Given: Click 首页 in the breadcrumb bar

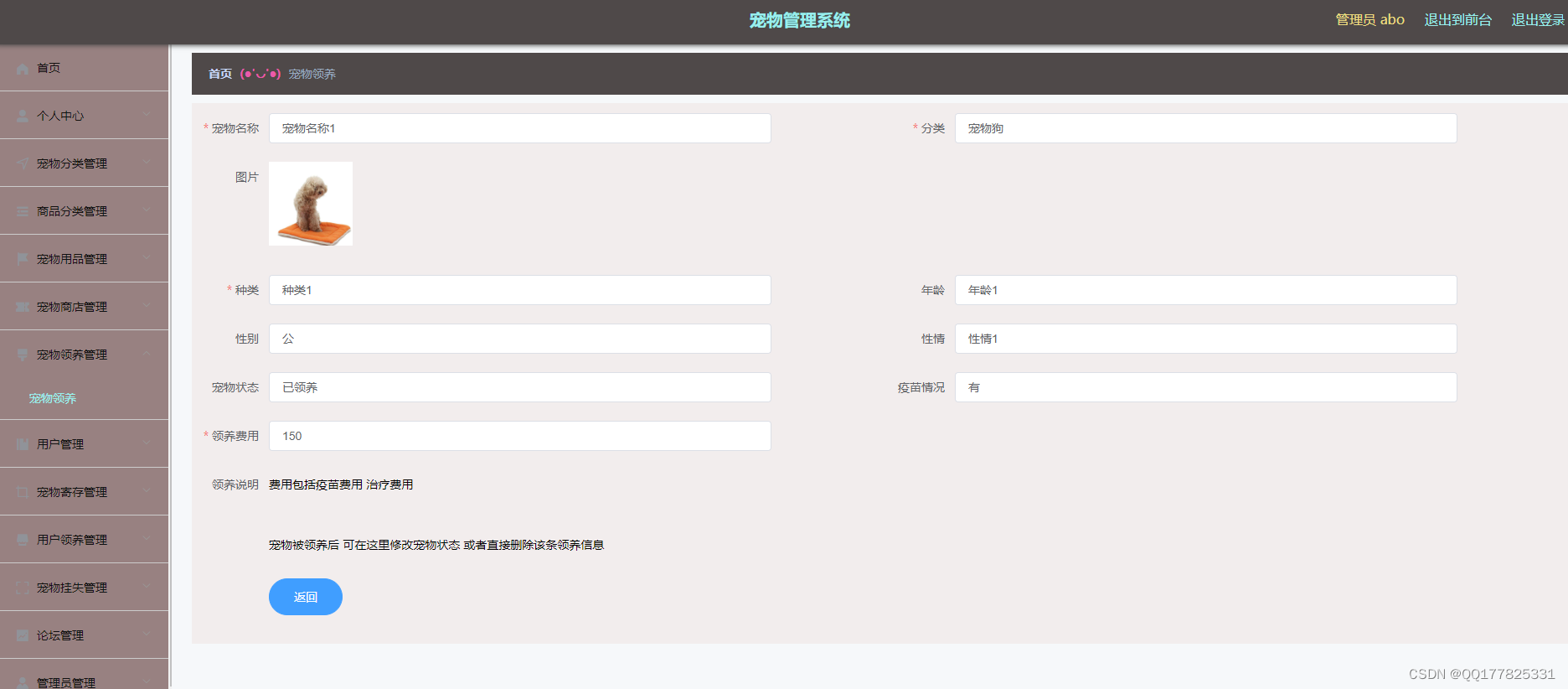Looking at the screenshot, I should 220,74.
